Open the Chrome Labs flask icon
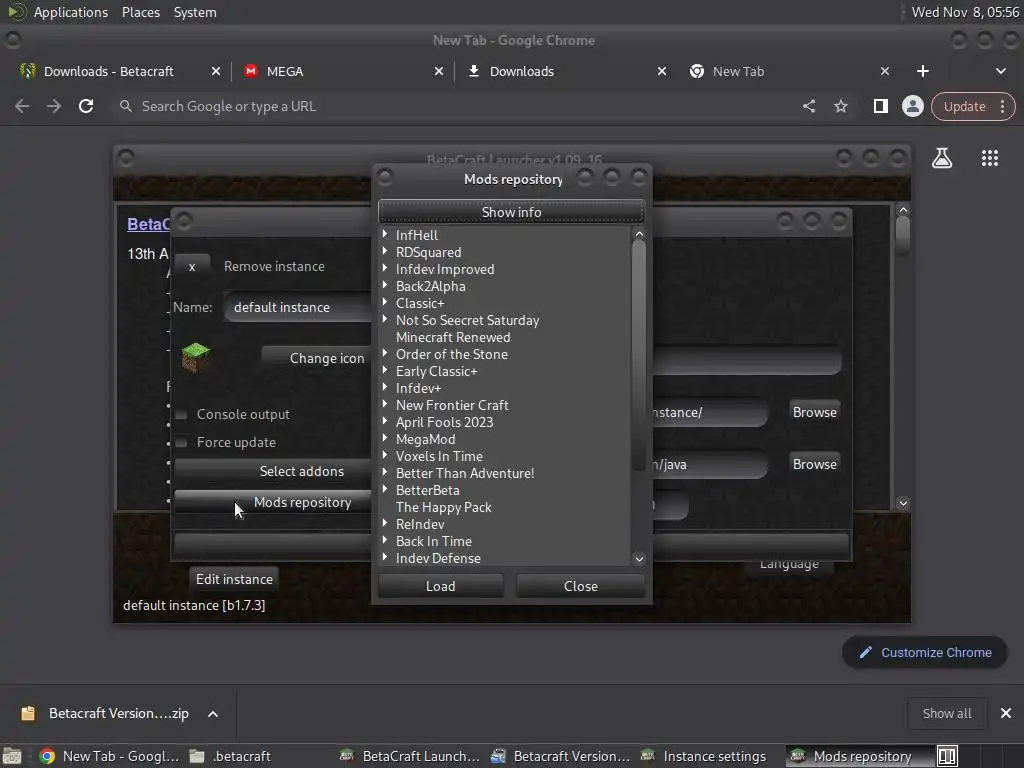Viewport: 1024px width, 768px height. 942,158
